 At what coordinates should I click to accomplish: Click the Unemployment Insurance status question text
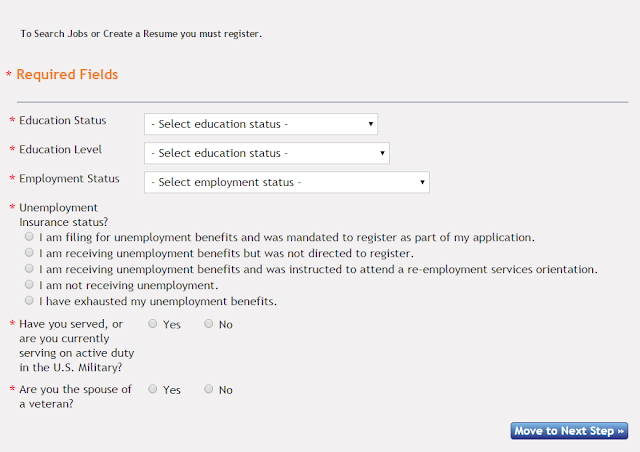(64, 214)
